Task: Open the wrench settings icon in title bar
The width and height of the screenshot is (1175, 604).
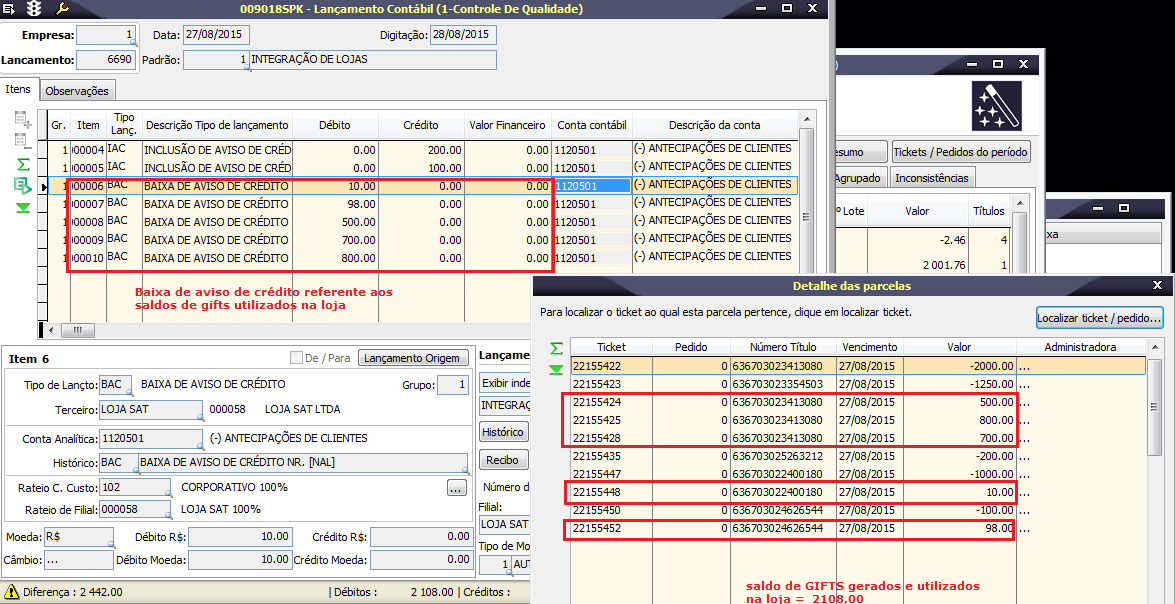Action: pos(62,9)
